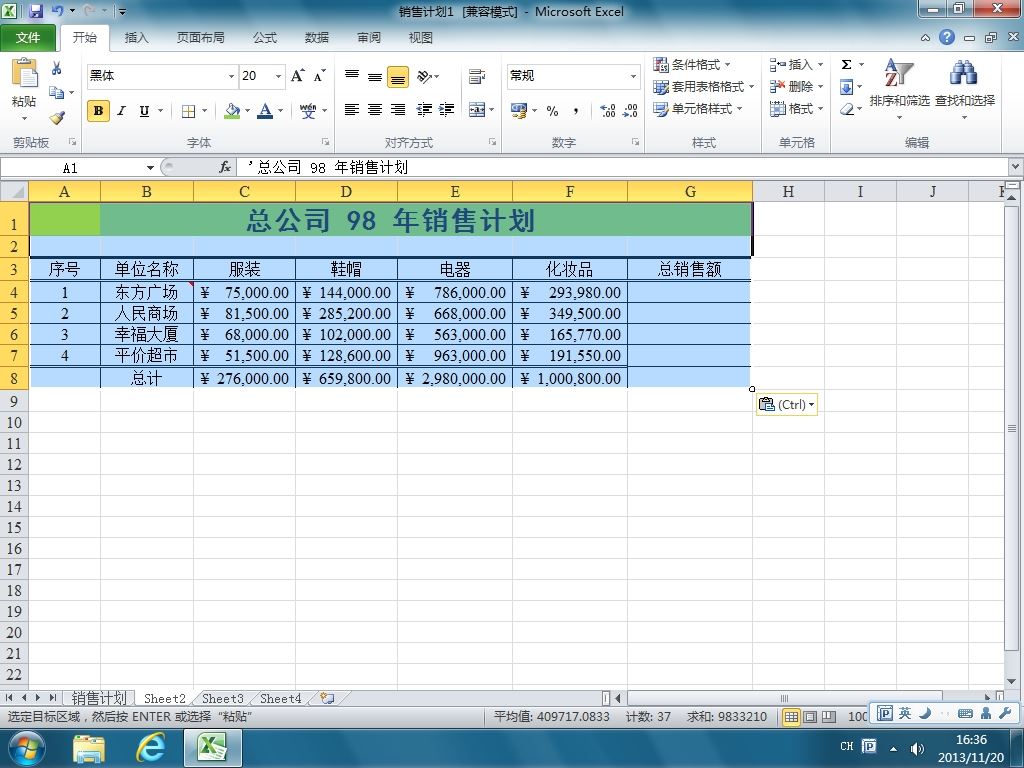The width and height of the screenshot is (1024, 768).
Task: Open Windows Explorer folder on taskbar
Action: click(x=89, y=748)
